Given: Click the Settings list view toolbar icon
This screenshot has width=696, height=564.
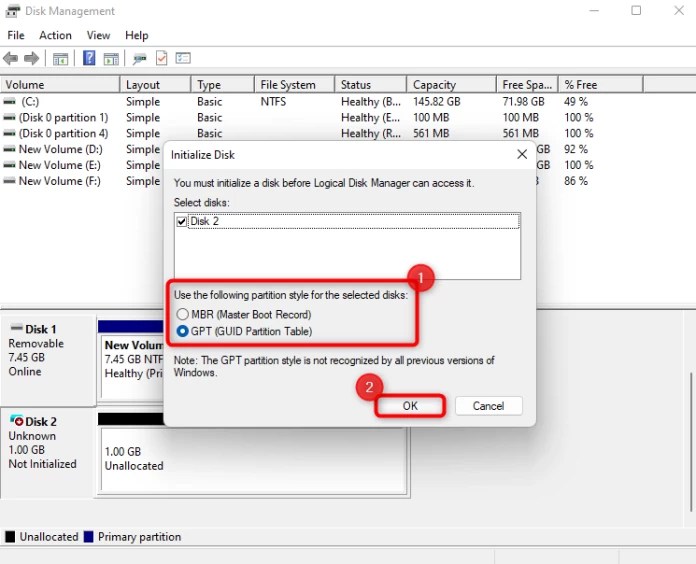Looking at the screenshot, I should (x=183, y=58).
